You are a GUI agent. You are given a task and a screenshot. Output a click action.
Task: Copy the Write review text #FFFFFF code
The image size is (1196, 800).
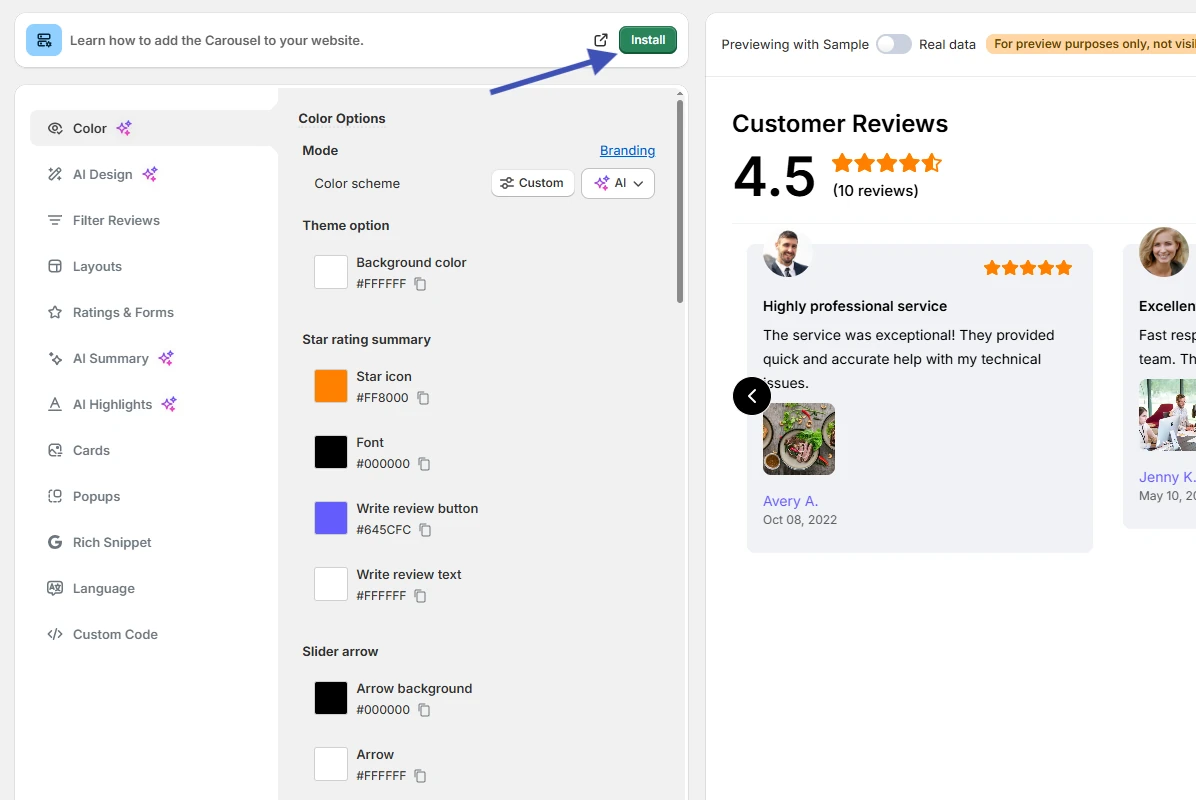[x=420, y=596]
